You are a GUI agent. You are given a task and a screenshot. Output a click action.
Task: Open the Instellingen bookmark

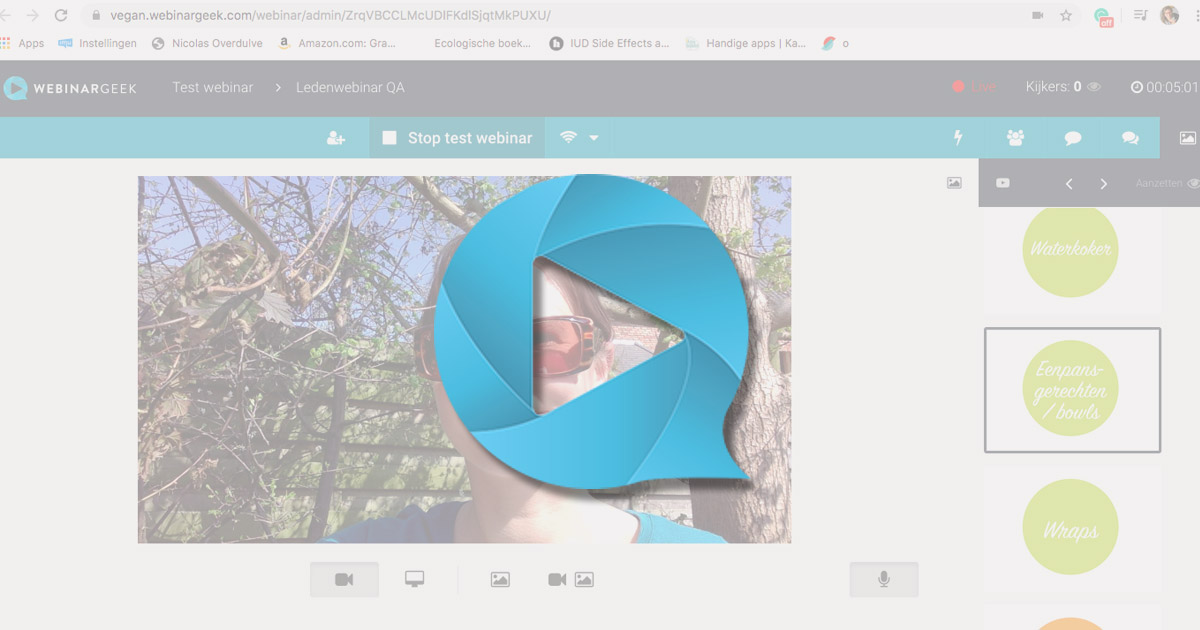coord(99,43)
